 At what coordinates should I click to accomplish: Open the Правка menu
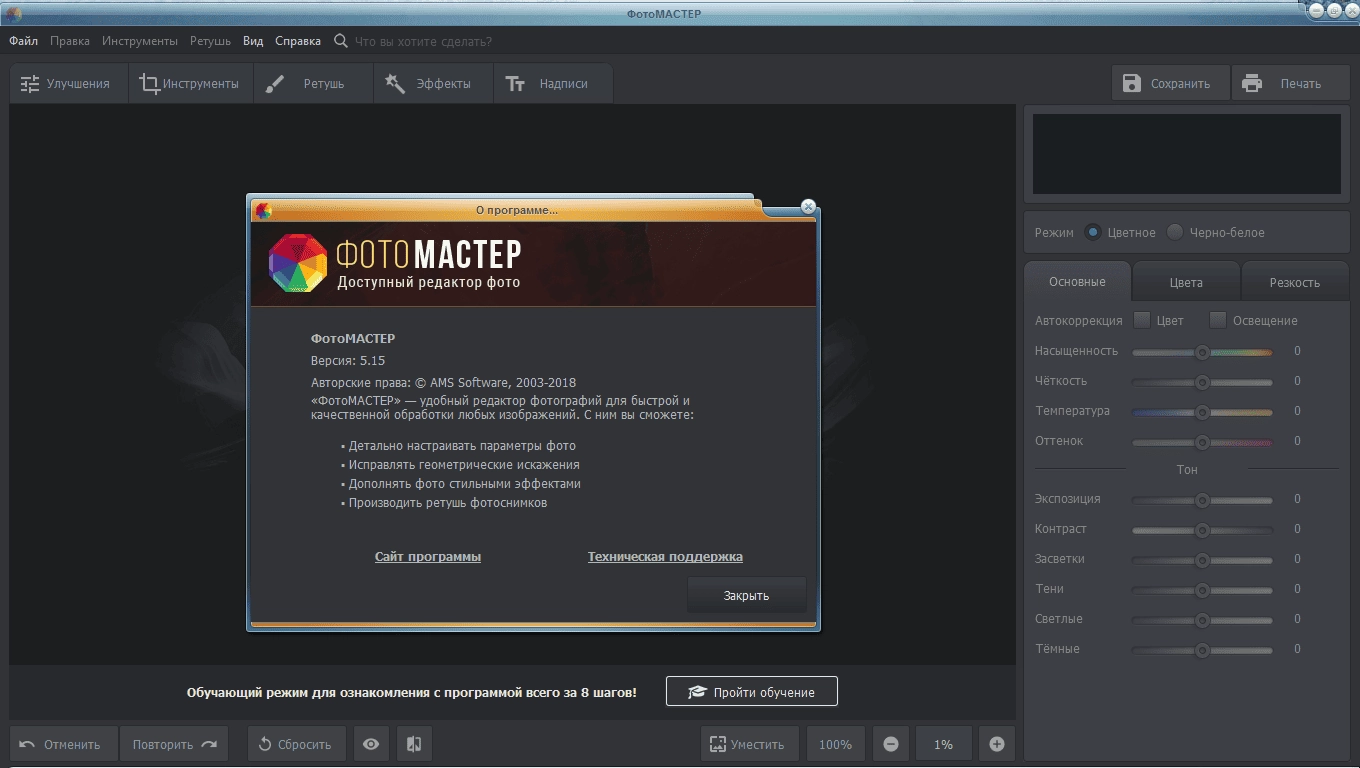pyautogui.click(x=70, y=41)
